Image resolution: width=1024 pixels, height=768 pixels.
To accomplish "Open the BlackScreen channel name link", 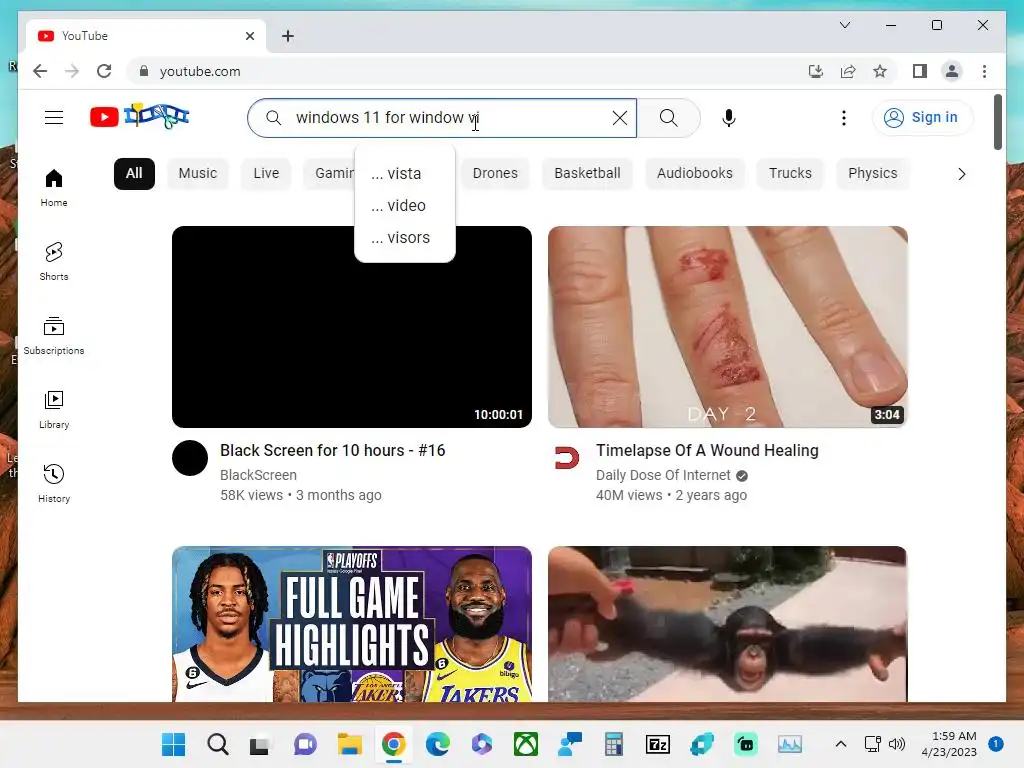I will coord(259,475).
